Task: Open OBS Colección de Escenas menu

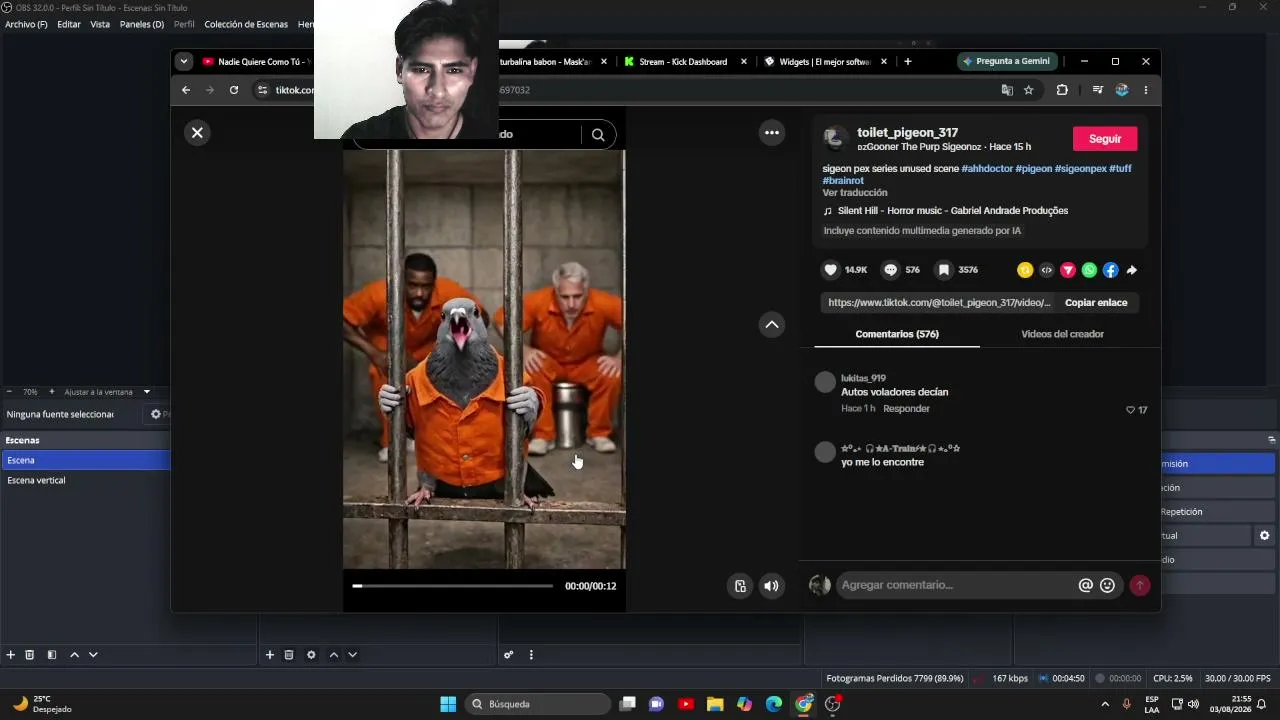Action: pyautogui.click(x=246, y=24)
